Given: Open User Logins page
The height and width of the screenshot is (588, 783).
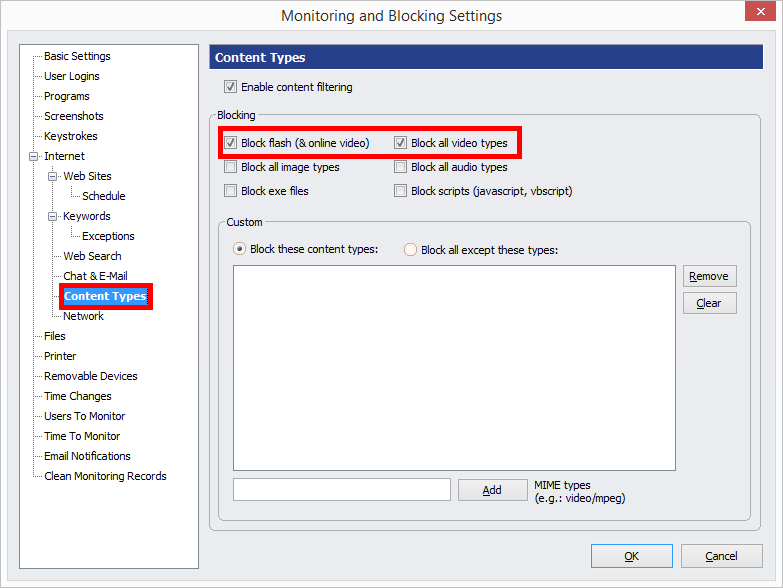Looking at the screenshot, I should coord(72,76).
